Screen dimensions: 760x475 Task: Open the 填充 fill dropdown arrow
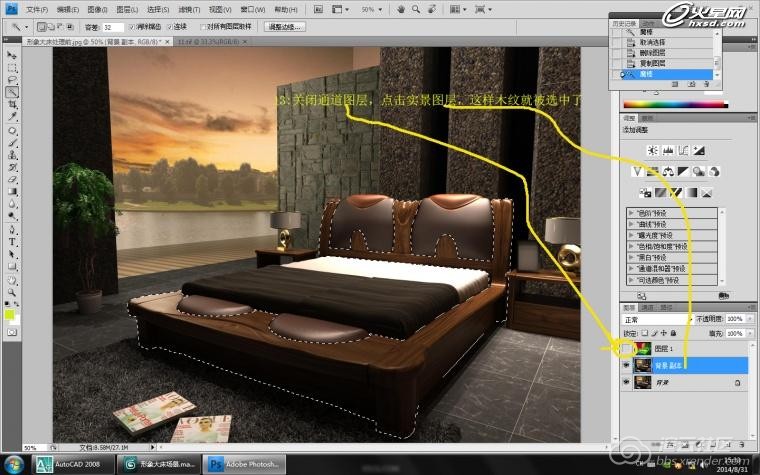click(x=750, y=333)
